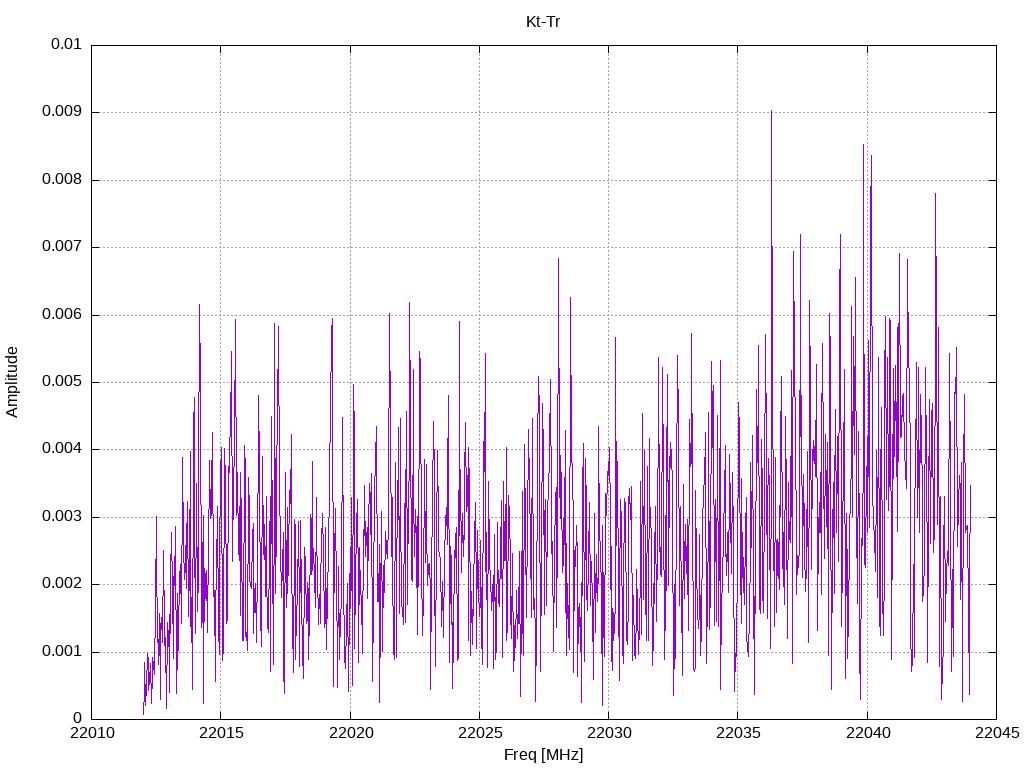Click the 0.001 y-axis tick label

click(x=62, y=651)
